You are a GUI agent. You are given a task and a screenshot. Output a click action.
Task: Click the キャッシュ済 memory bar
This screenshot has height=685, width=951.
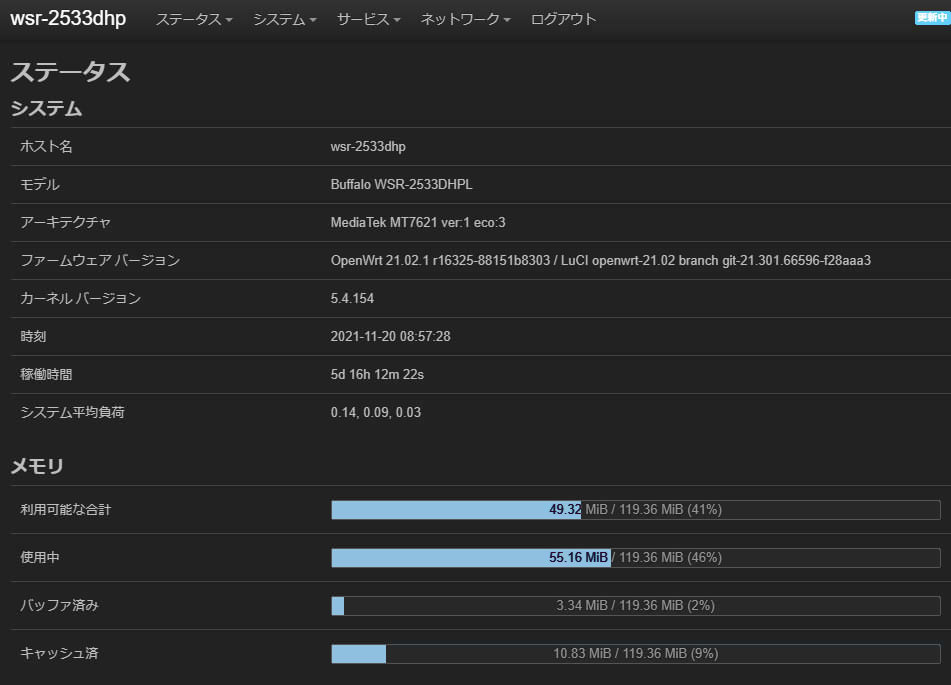[x=635, y=654]
